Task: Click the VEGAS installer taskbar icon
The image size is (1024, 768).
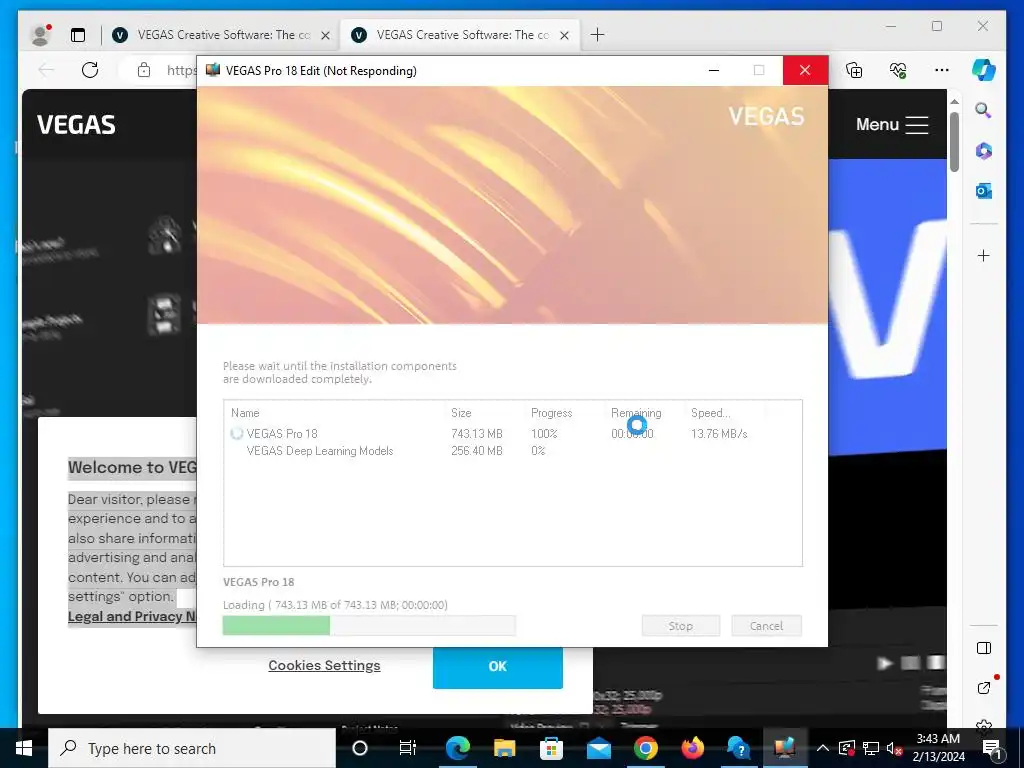Action: coord(785,748)
